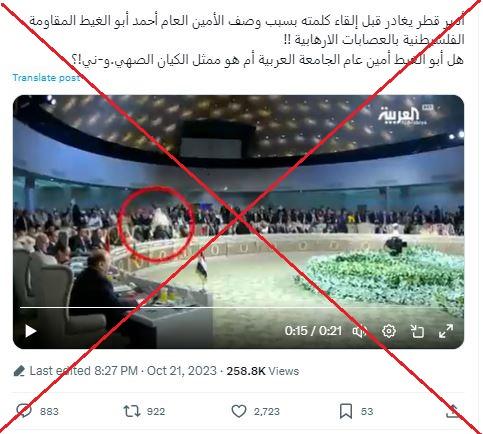Viewport: 483px width, 434px height.
Task: Mute the video using the speaker icon
Action: 360,331
